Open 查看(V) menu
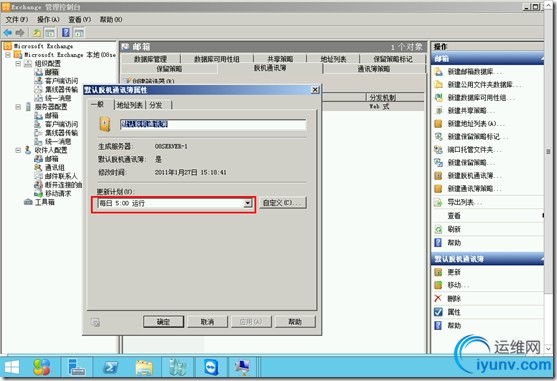 [80, 19]
